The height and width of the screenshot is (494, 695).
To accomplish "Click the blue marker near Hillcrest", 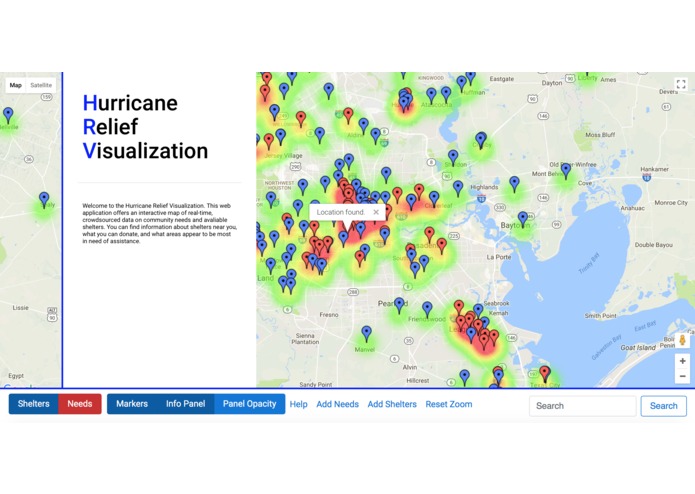I will tap(465, 377).
